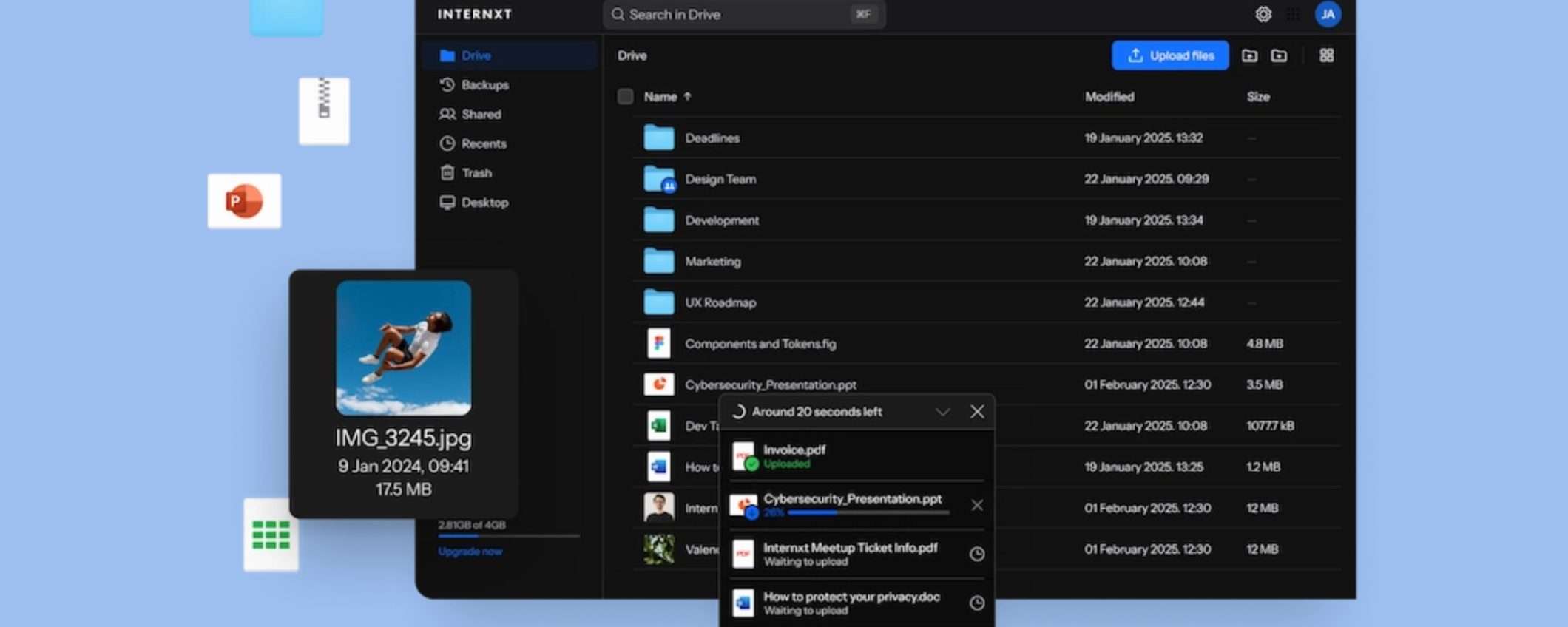Collapse the upload progress panel
Image resolution: width=1568 pixels, height=627 pixels.
point(942,412)
